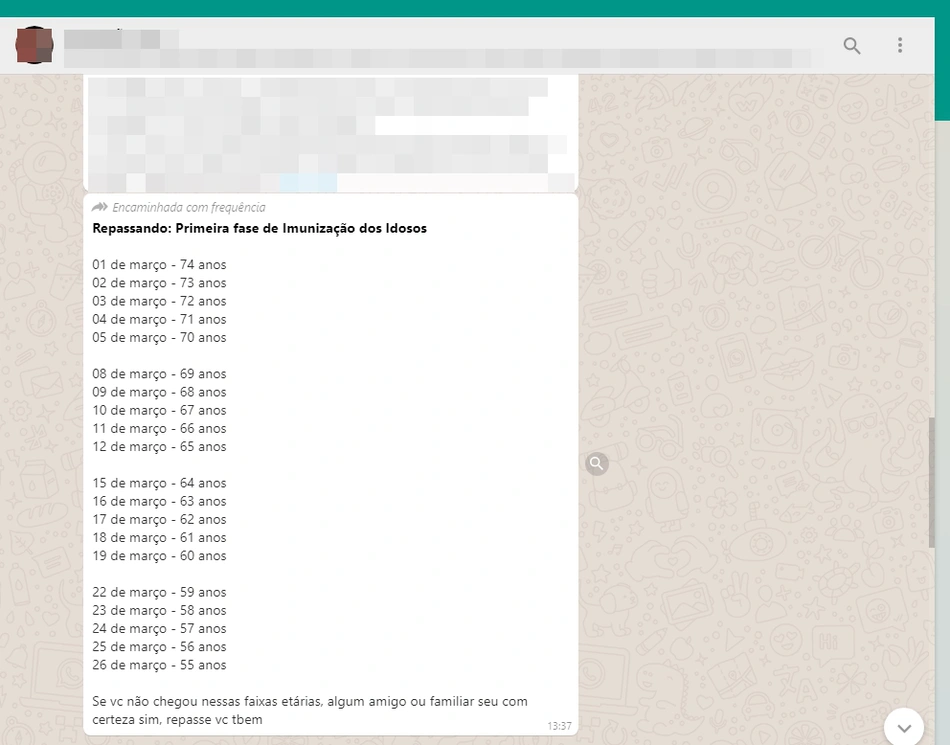Click line '19 de março - 60 anos'
Viewport: 950px width, 745px height.
tap(159, 555)
